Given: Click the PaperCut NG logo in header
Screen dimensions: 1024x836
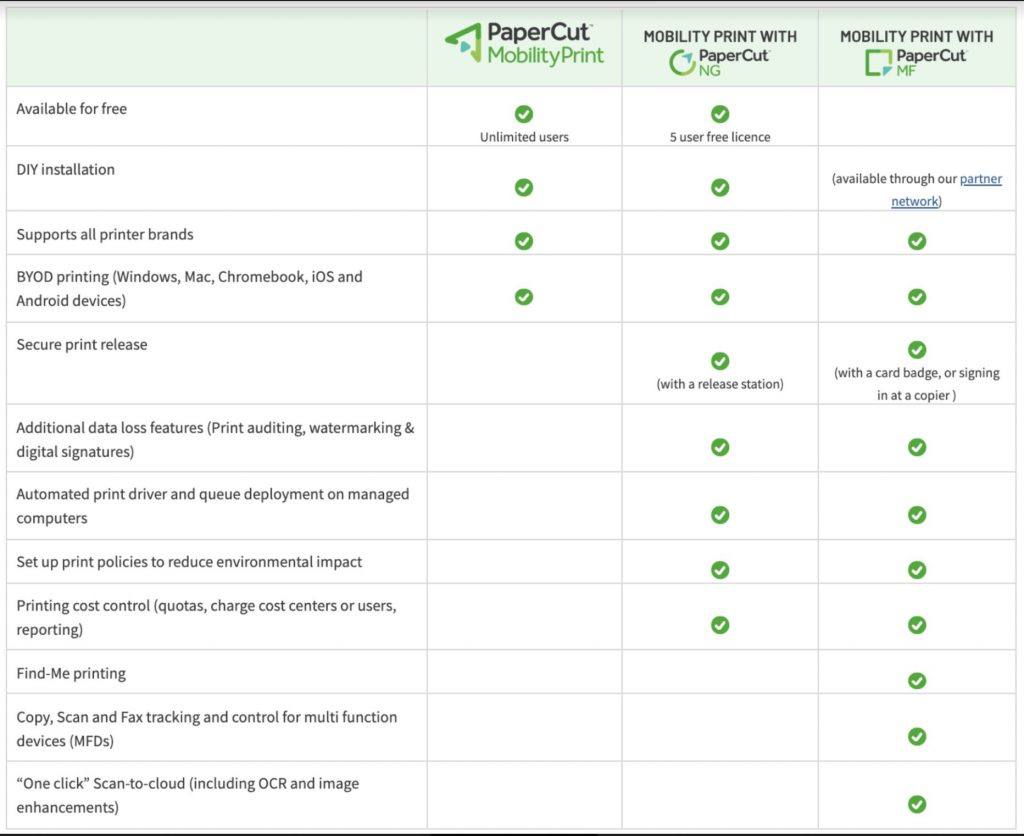Looking at the screenshot, I should click(719, 63).
